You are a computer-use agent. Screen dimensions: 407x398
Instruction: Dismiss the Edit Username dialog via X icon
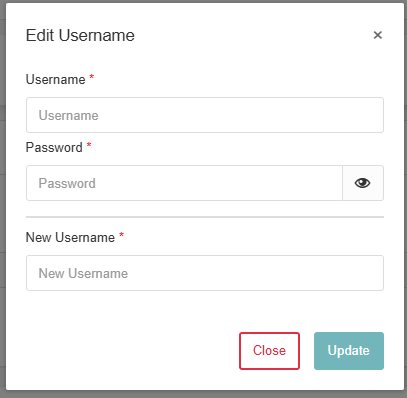[377, 35]
